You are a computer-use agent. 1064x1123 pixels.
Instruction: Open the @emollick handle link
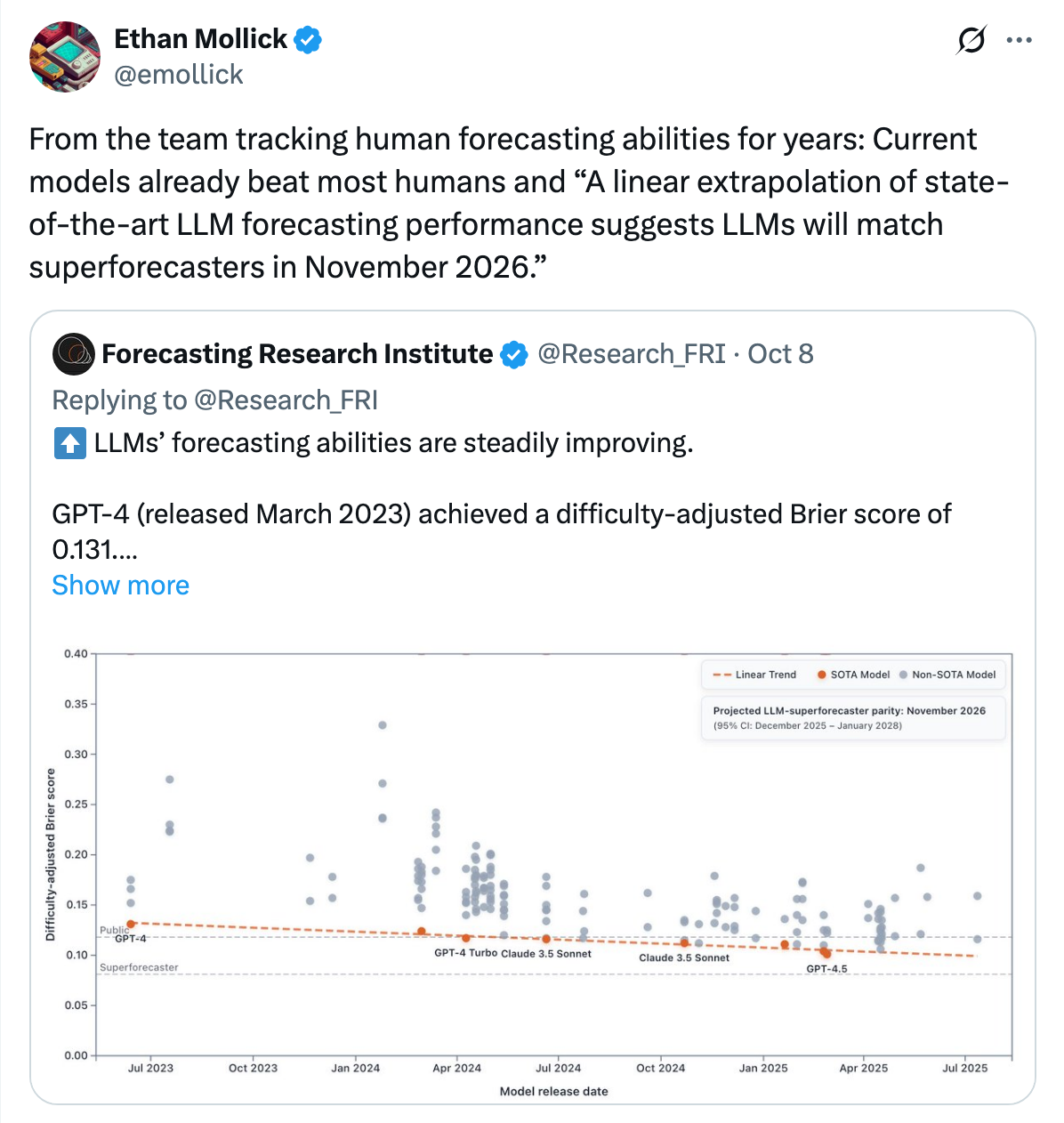[x=179, y=75]
